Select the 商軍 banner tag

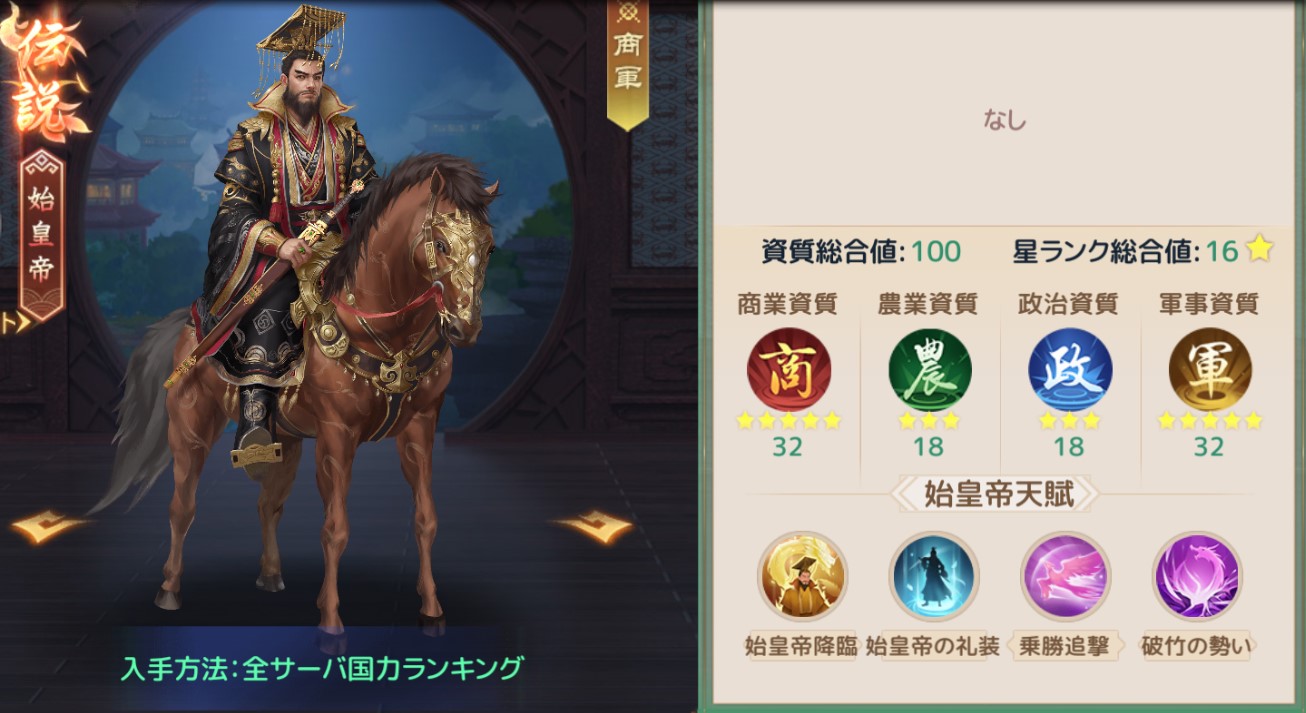coord(628,63)
